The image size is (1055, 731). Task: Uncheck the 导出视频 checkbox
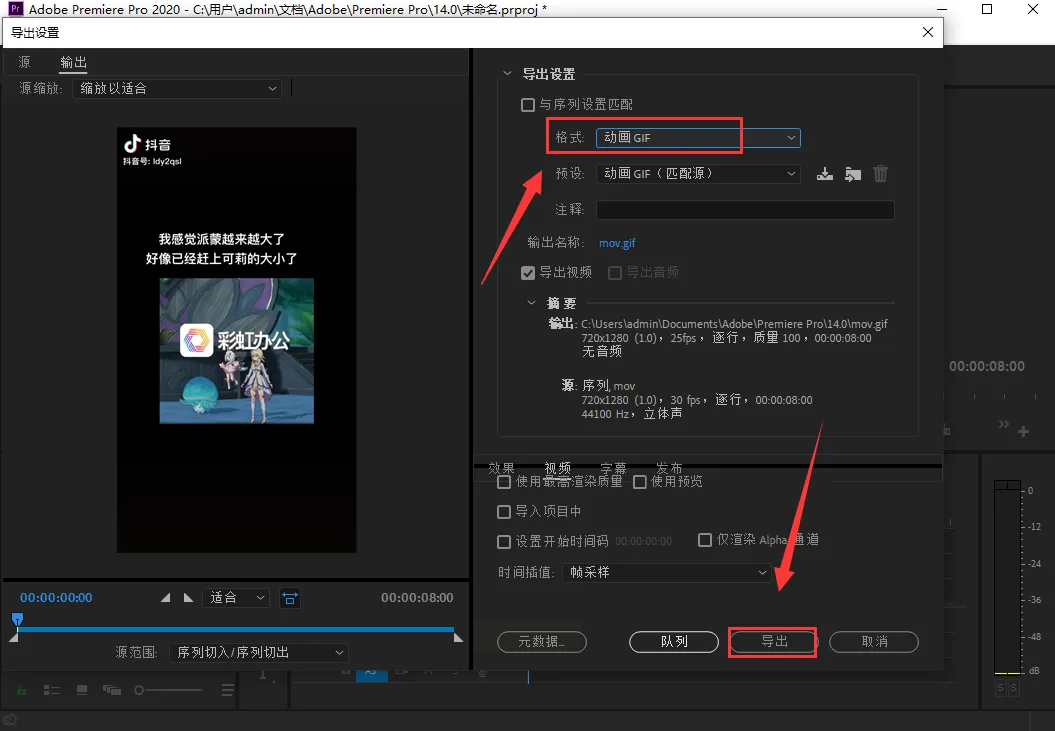(x=528, y=272)
